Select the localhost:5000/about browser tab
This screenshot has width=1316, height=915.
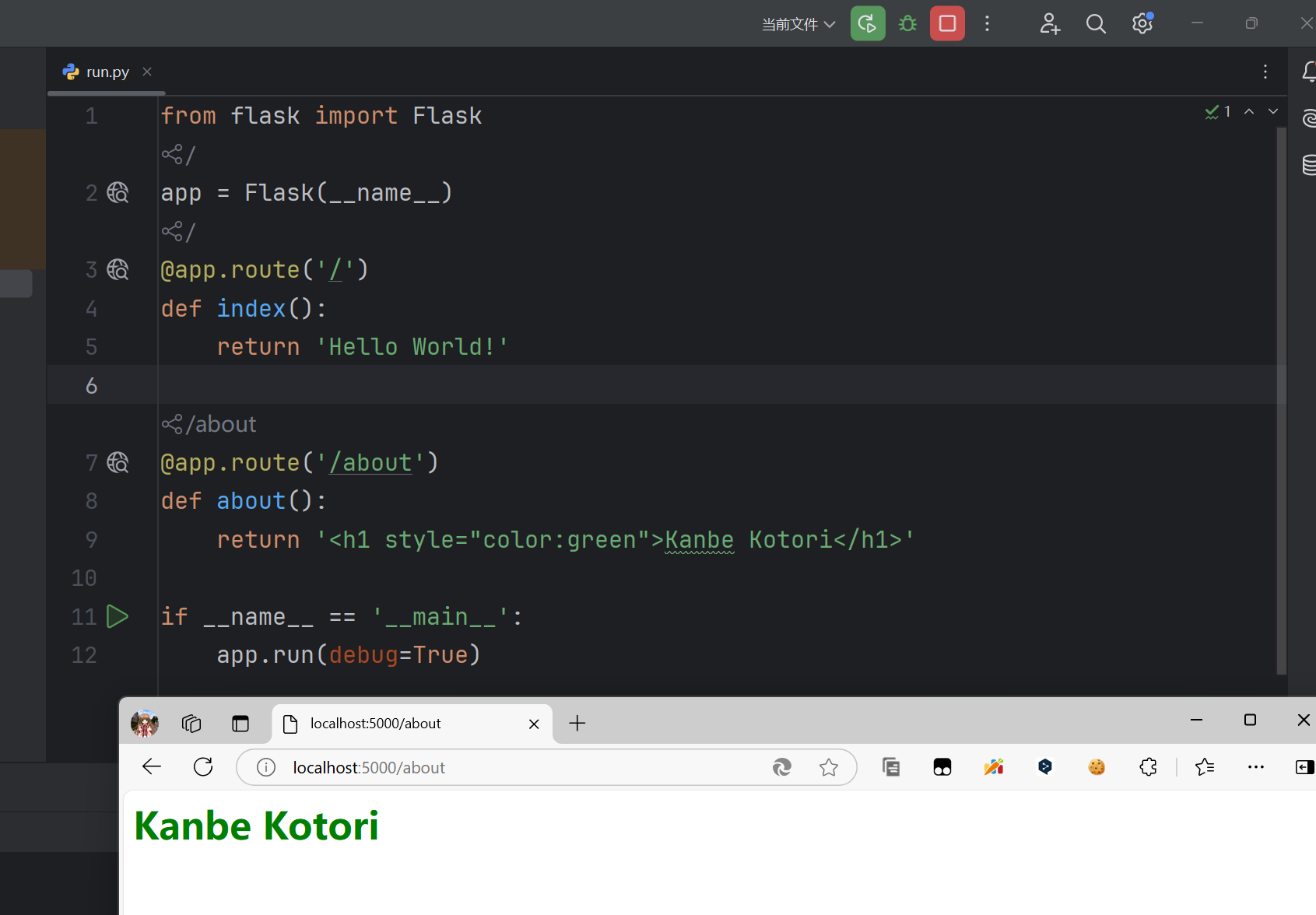coord(405,724)
